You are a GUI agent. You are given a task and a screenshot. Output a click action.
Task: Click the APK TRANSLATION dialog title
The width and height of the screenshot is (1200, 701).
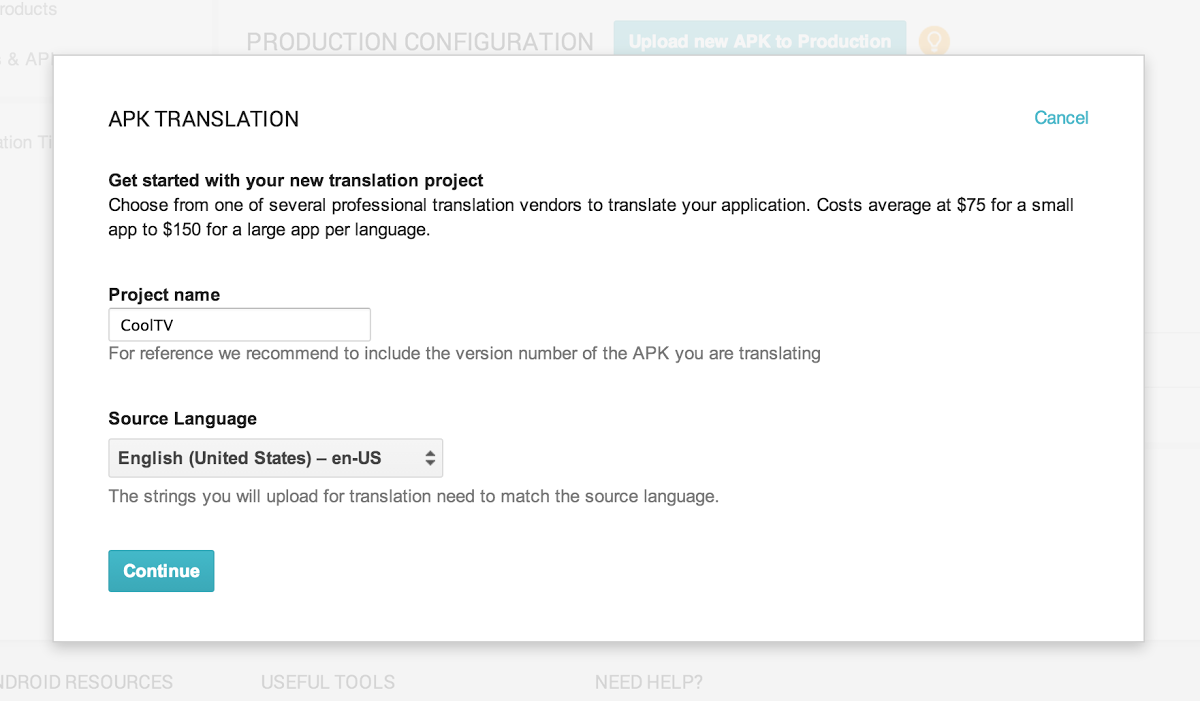(203, 118)
